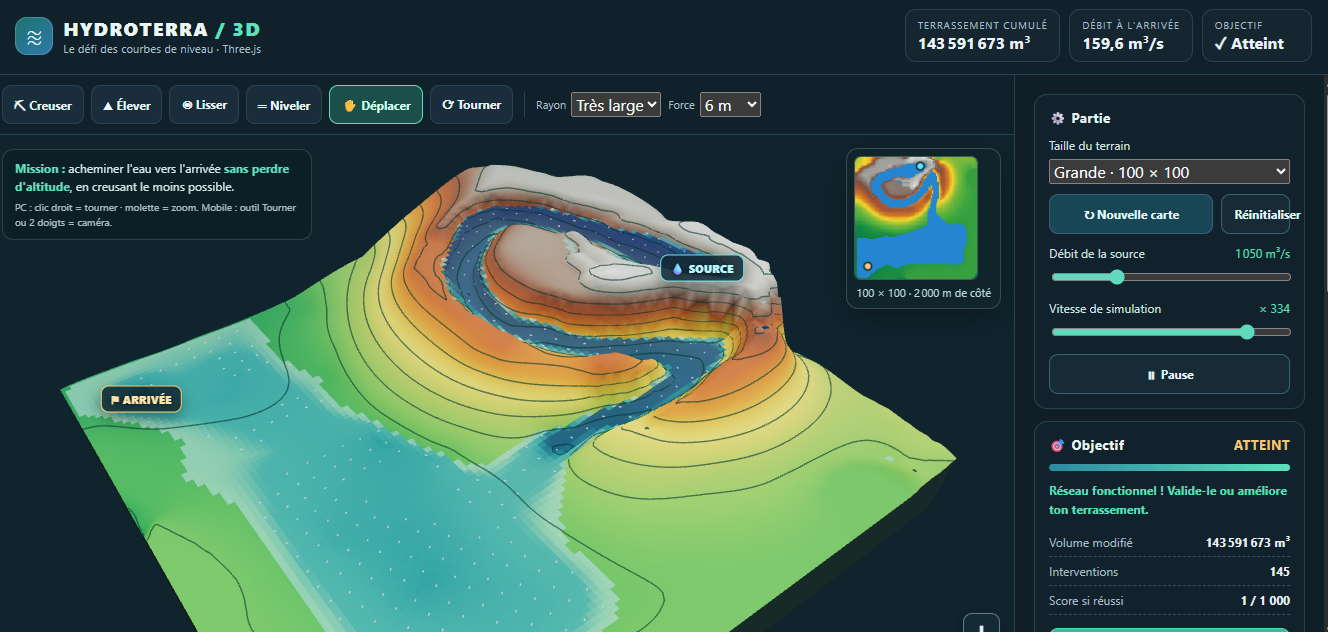Toggle the Déplacer pan tool
This screenshot has width=1328, height=632.
[x=376, y=105]
